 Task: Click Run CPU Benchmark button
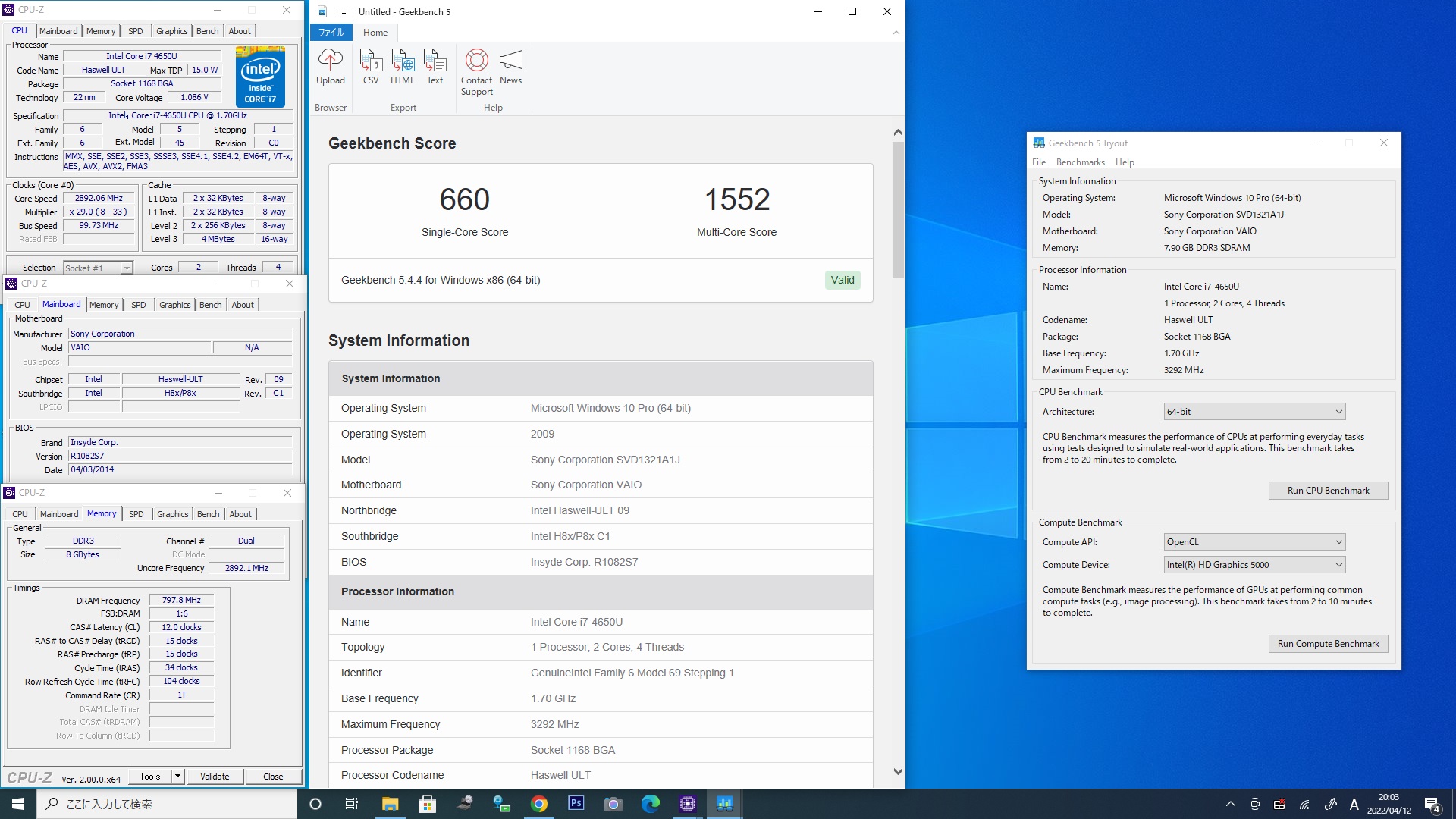(1328, 491)
